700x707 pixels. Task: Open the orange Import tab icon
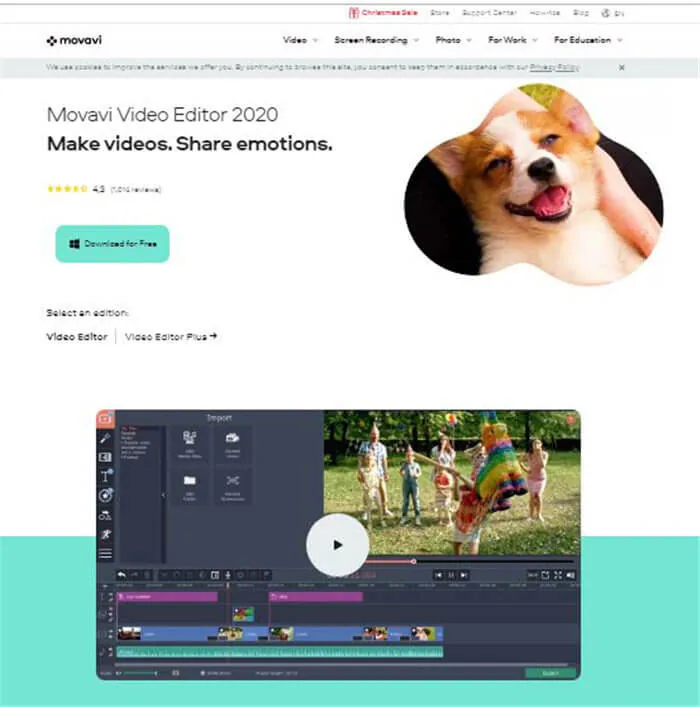tap(106, 419)
